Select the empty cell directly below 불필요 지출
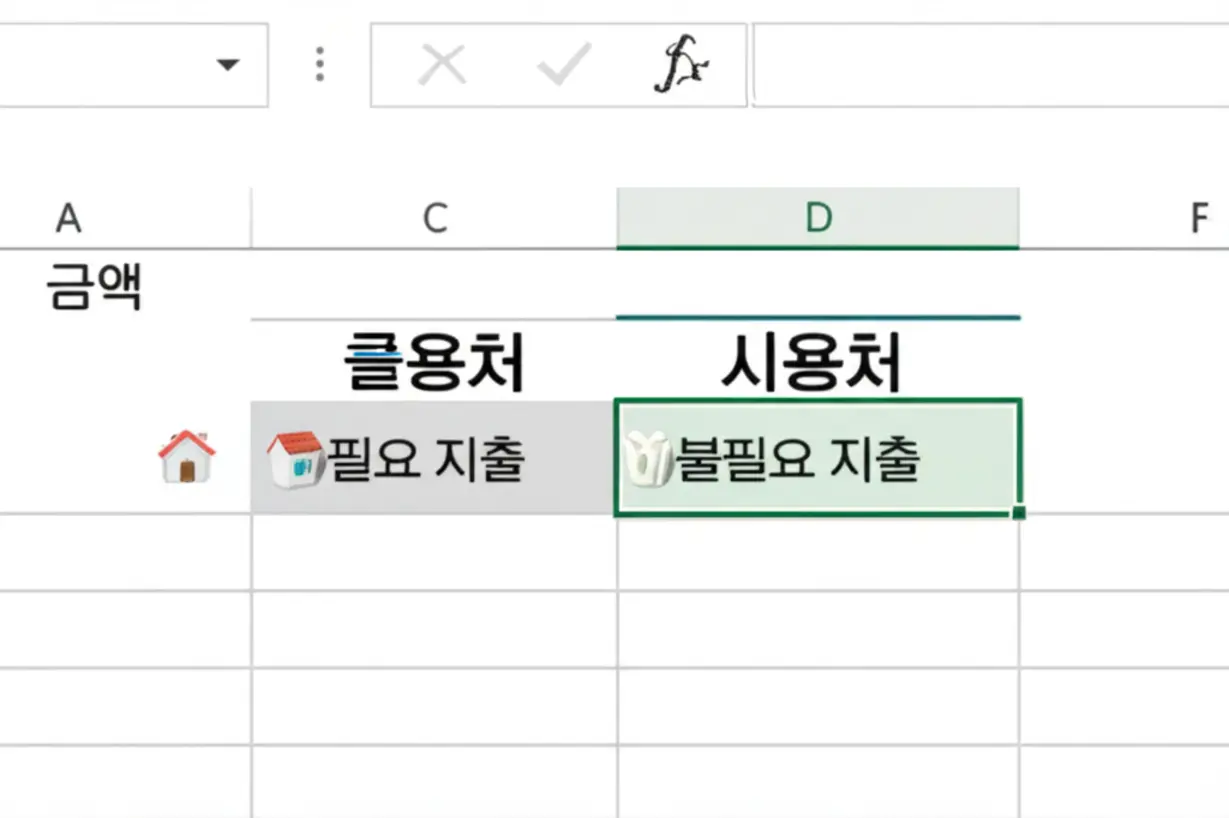This screenshot has height=818, width=1229. [x=818, y=553]
